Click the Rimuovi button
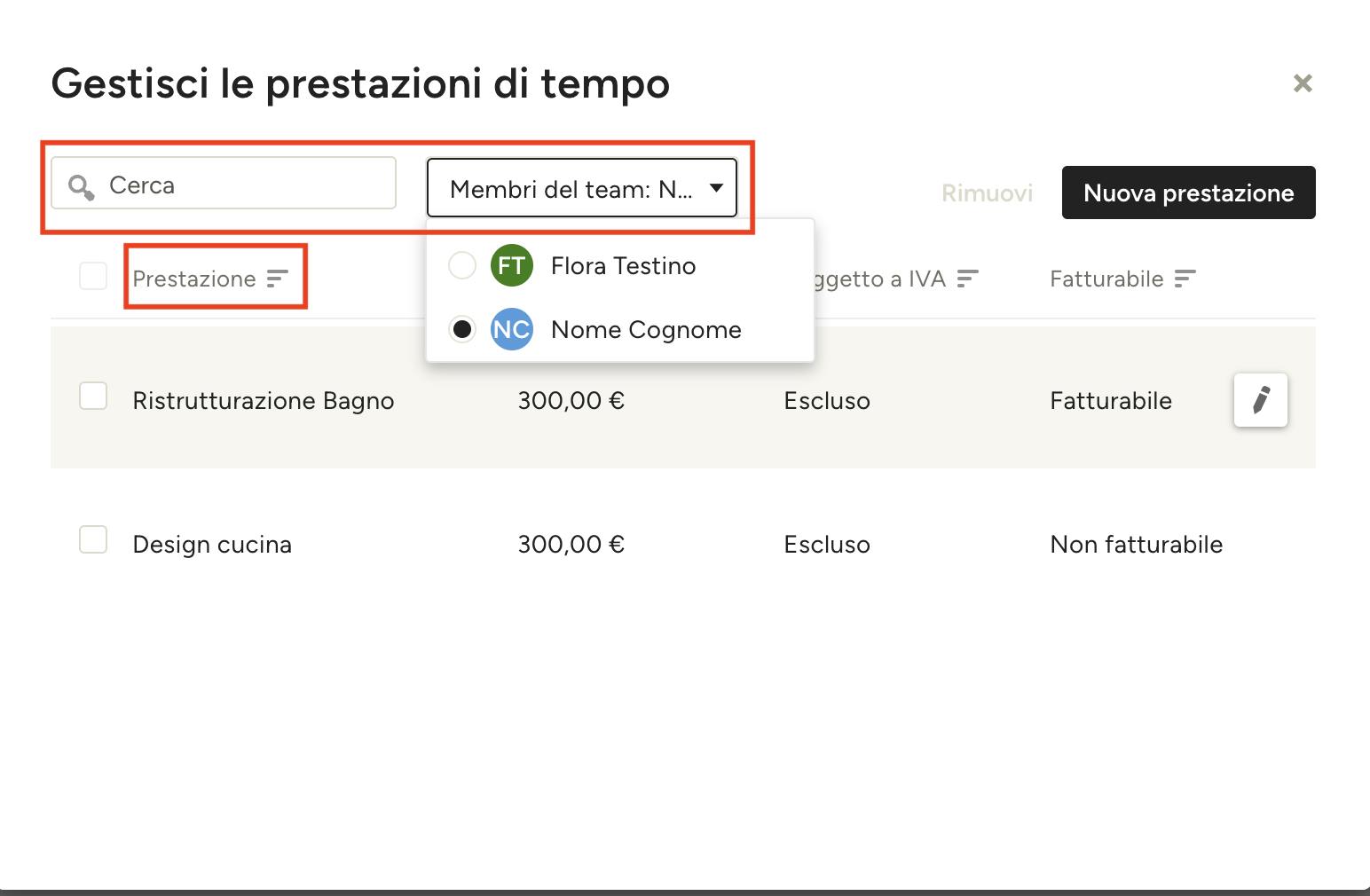The image size is (1370, 896). point(987,193)
